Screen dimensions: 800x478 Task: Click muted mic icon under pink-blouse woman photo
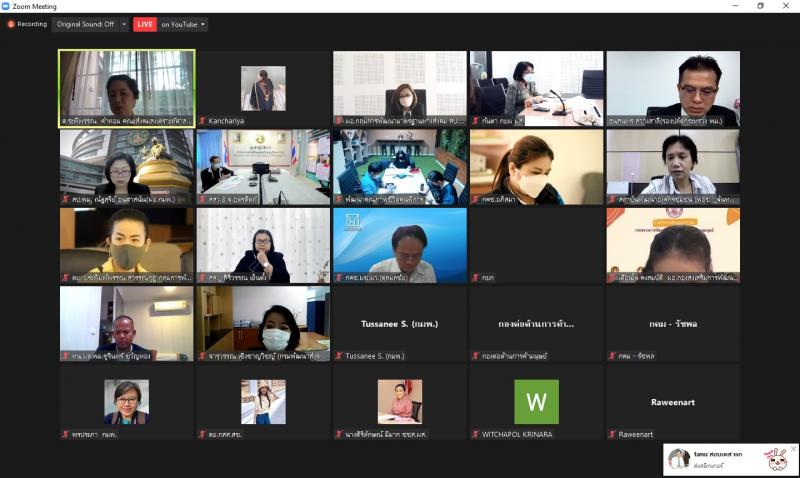pyautogui.click(x=339, y=434)
